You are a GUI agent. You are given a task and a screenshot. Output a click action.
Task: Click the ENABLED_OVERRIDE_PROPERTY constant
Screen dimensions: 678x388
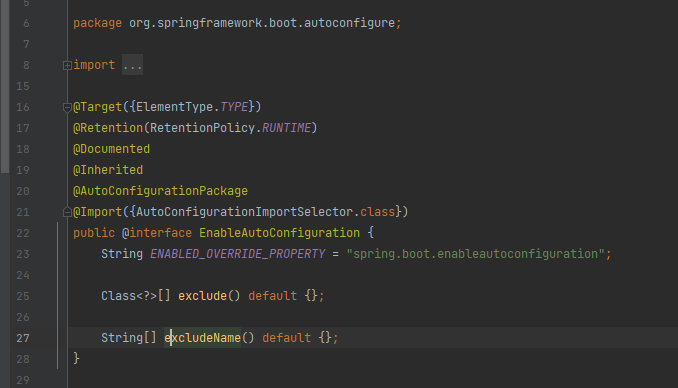237,254
